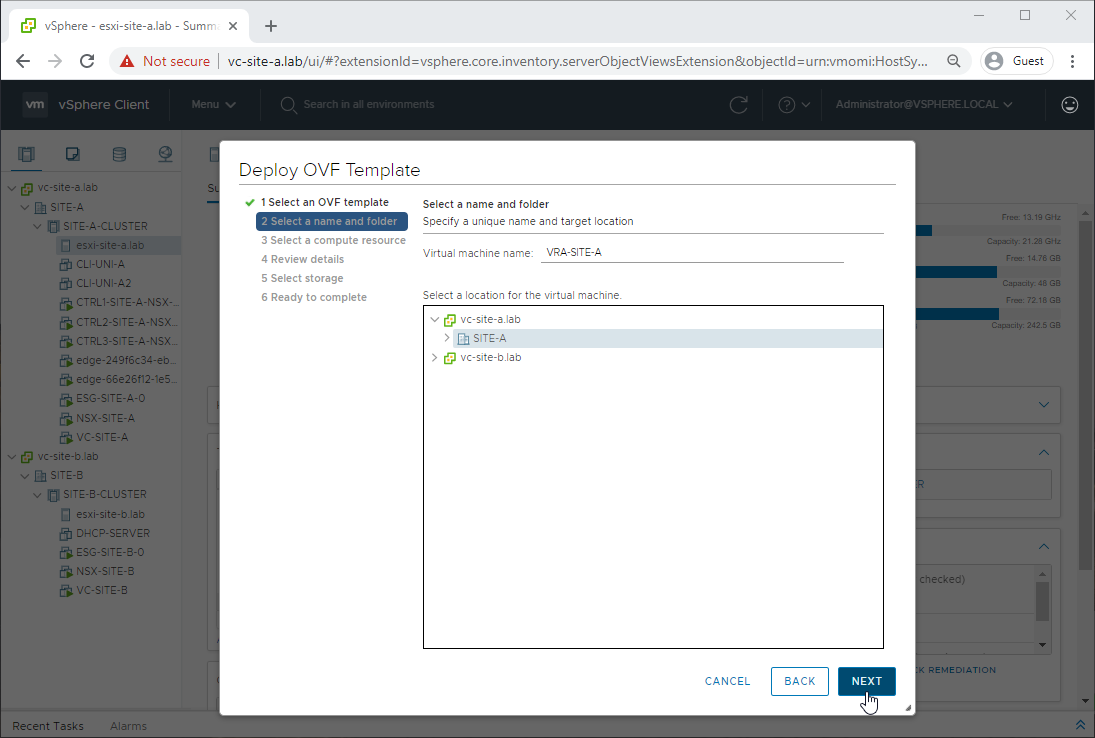
Task: Open the browser zoom magnifier icon
Action: point(953,61)
